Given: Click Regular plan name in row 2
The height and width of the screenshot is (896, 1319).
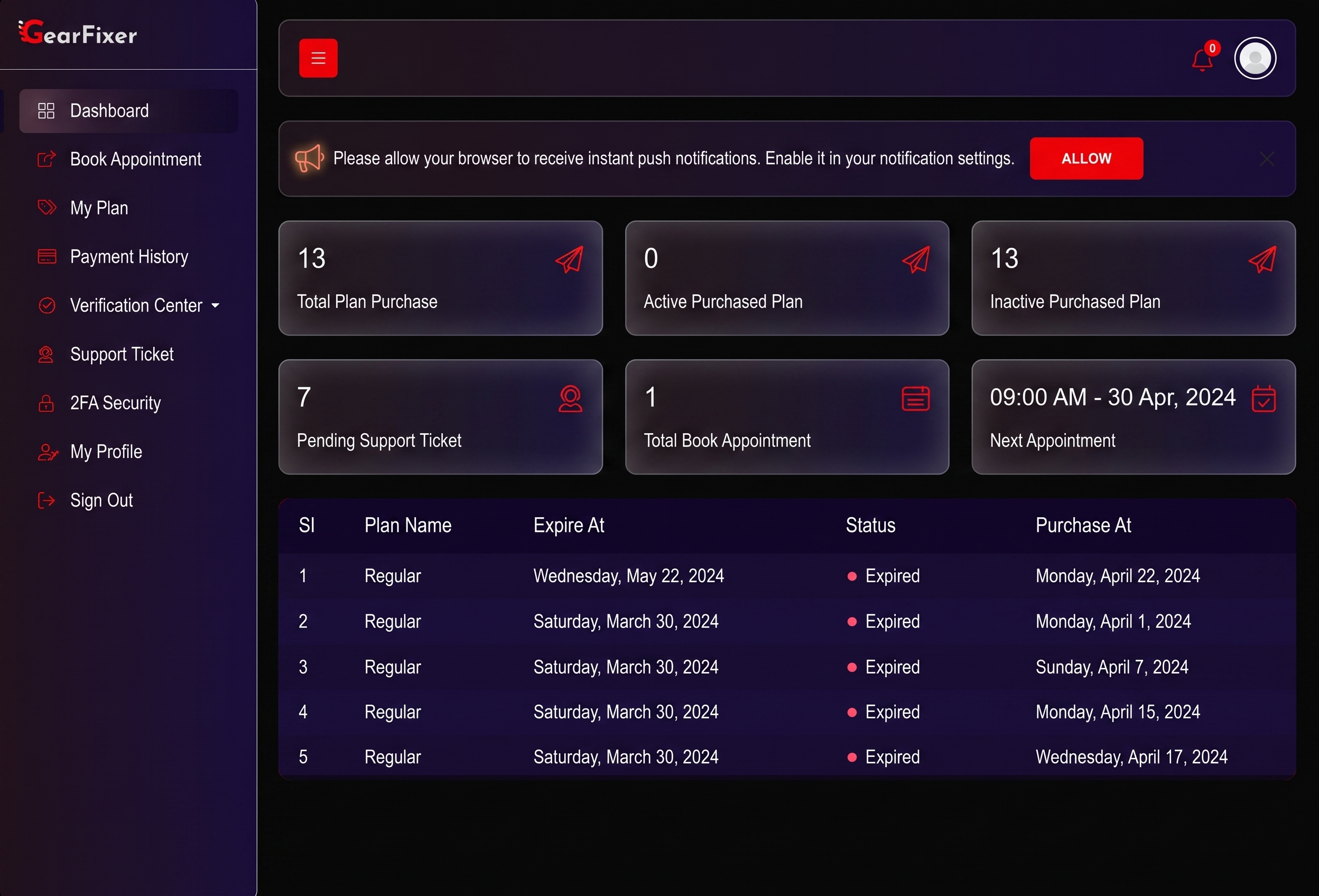Looking at the screenshot, I should coord(393,621).
